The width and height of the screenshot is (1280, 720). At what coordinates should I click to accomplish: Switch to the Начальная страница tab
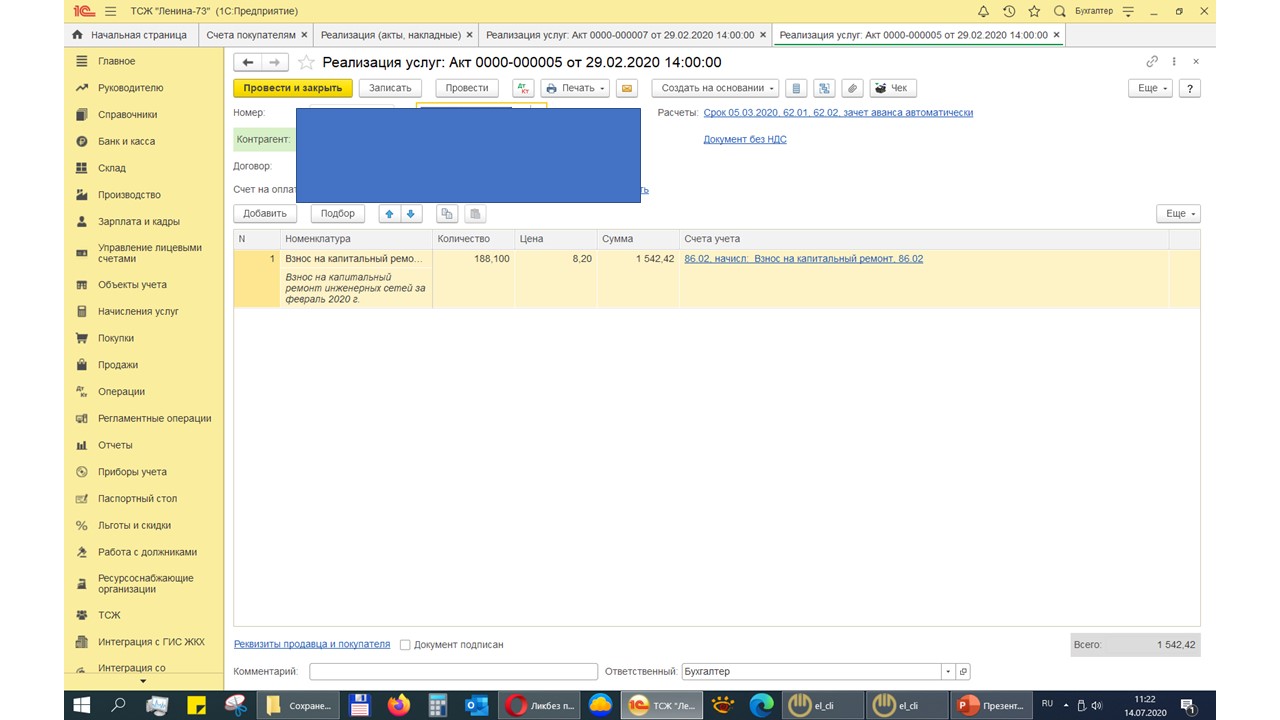tap(129, 35)
